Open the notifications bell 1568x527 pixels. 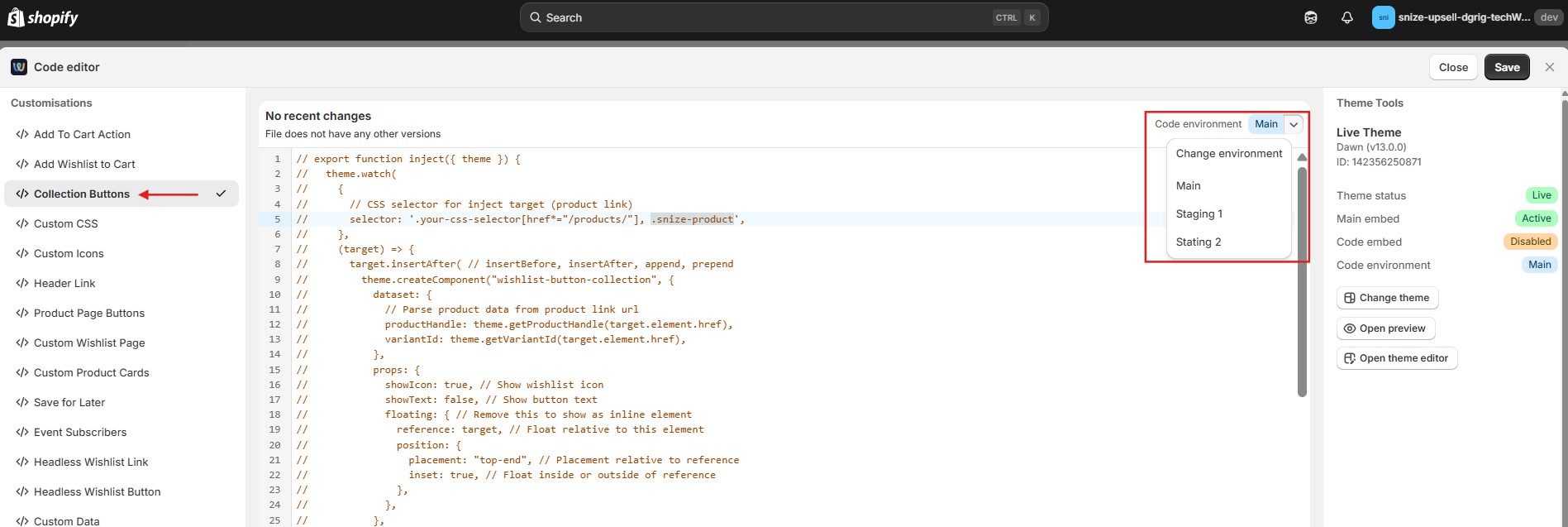click(1346, 17)
